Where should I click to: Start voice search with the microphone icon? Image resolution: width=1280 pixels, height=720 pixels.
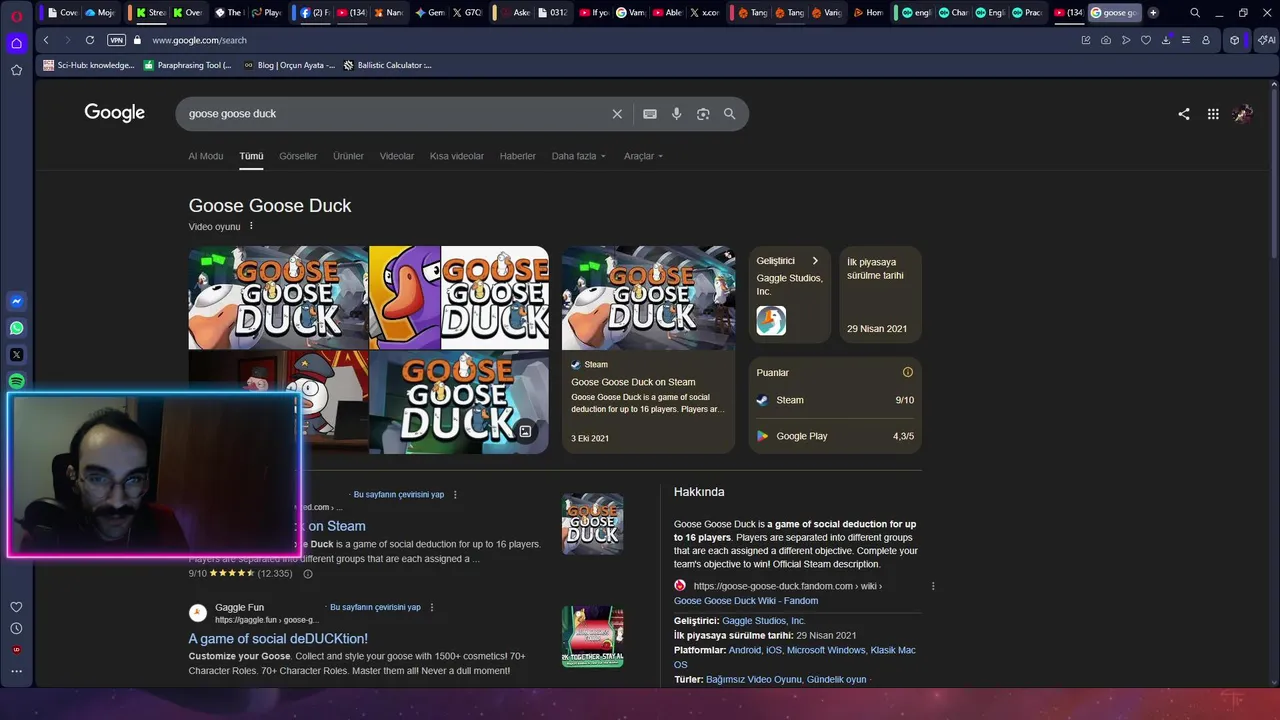(x=677, y=114)
